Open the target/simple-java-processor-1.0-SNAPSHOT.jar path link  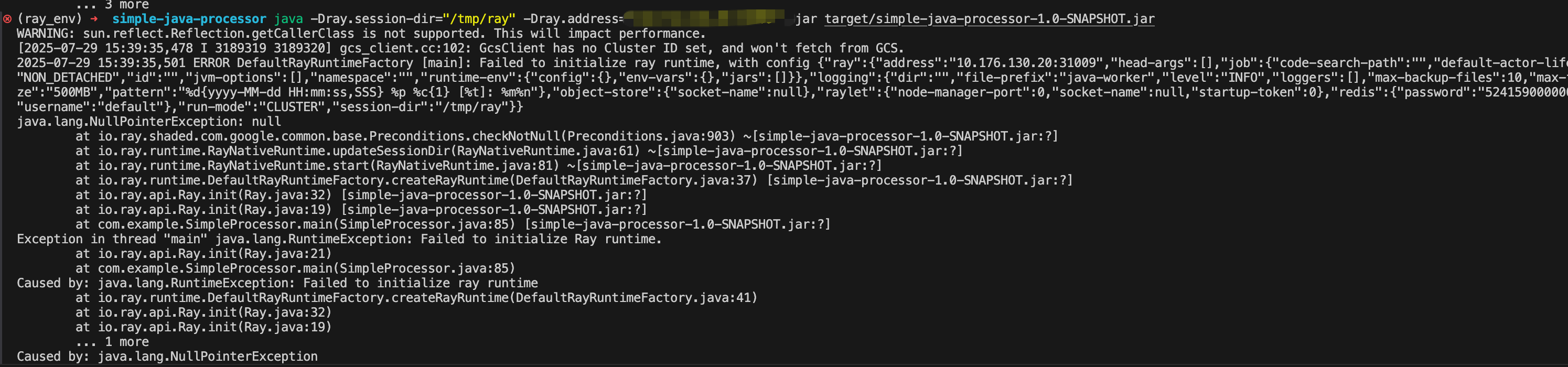pyautogui.click(x=989, y=19)
